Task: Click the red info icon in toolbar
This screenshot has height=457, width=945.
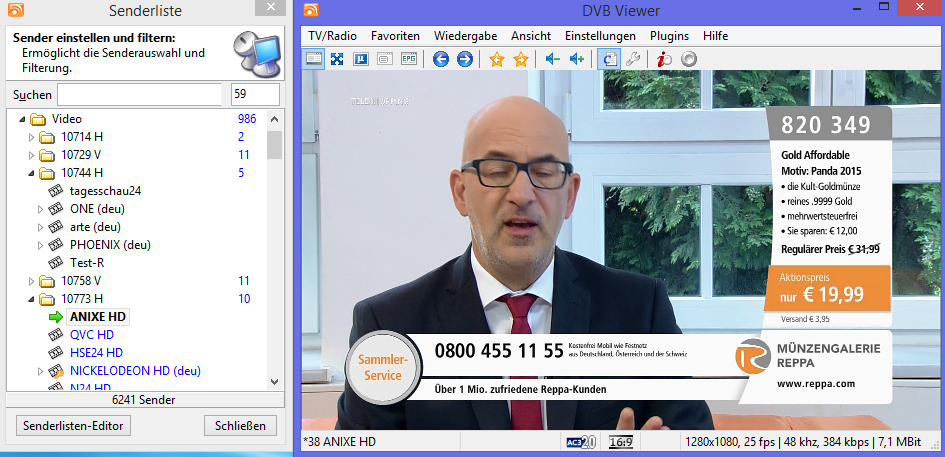Action: [x=664, y=59]
